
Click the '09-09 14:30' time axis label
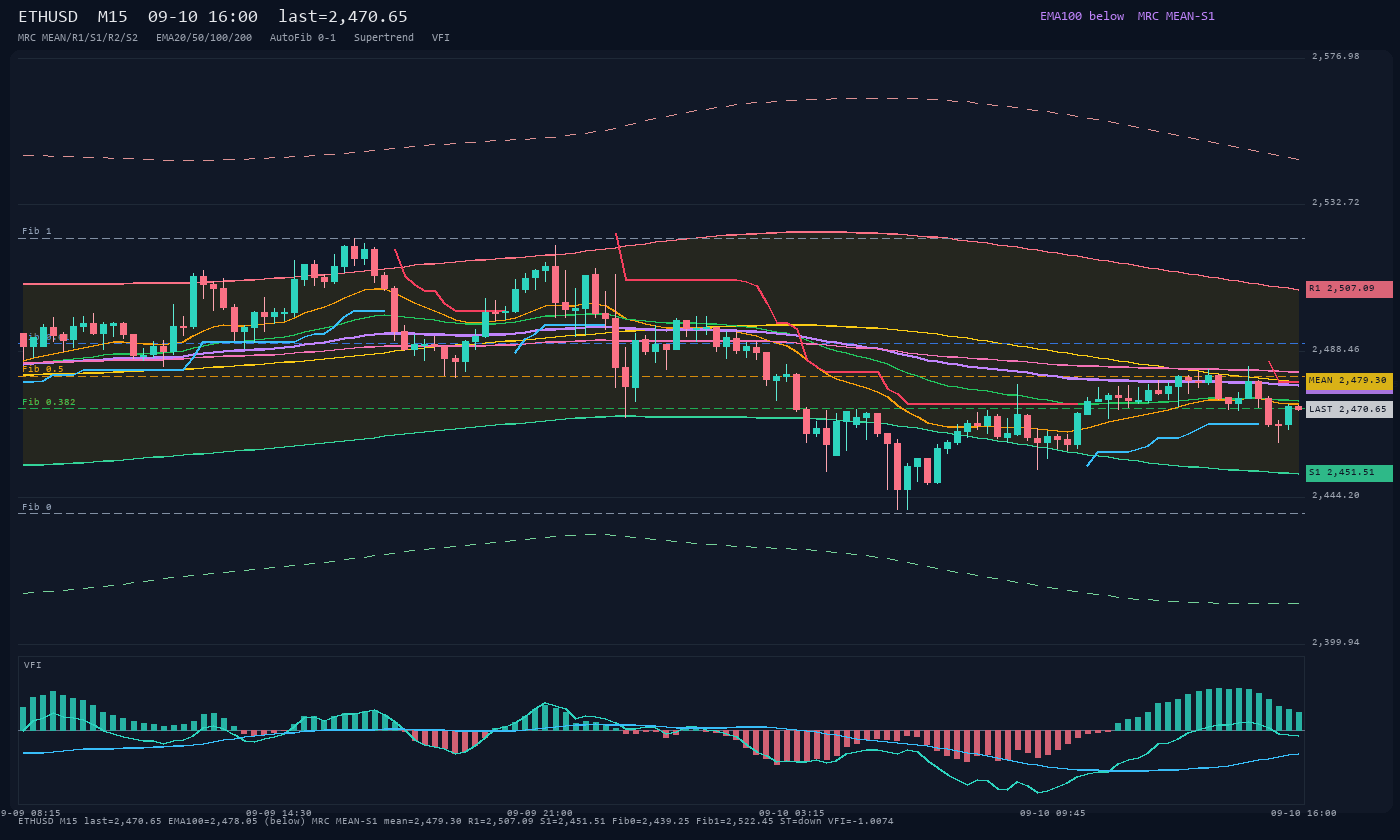click(x=279, y=813)
